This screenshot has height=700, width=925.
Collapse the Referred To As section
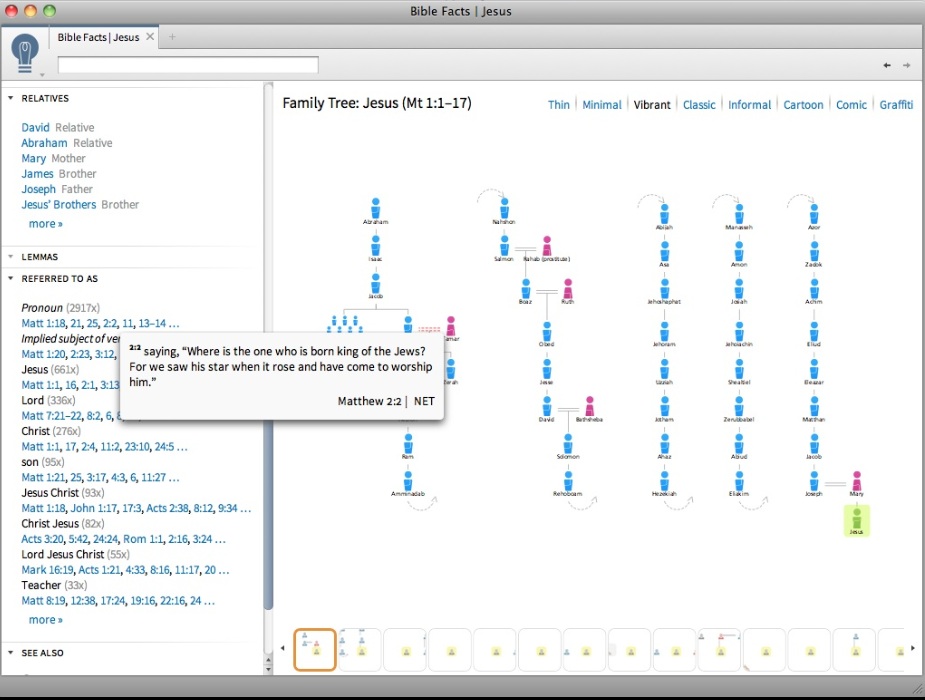coord(11,279)
